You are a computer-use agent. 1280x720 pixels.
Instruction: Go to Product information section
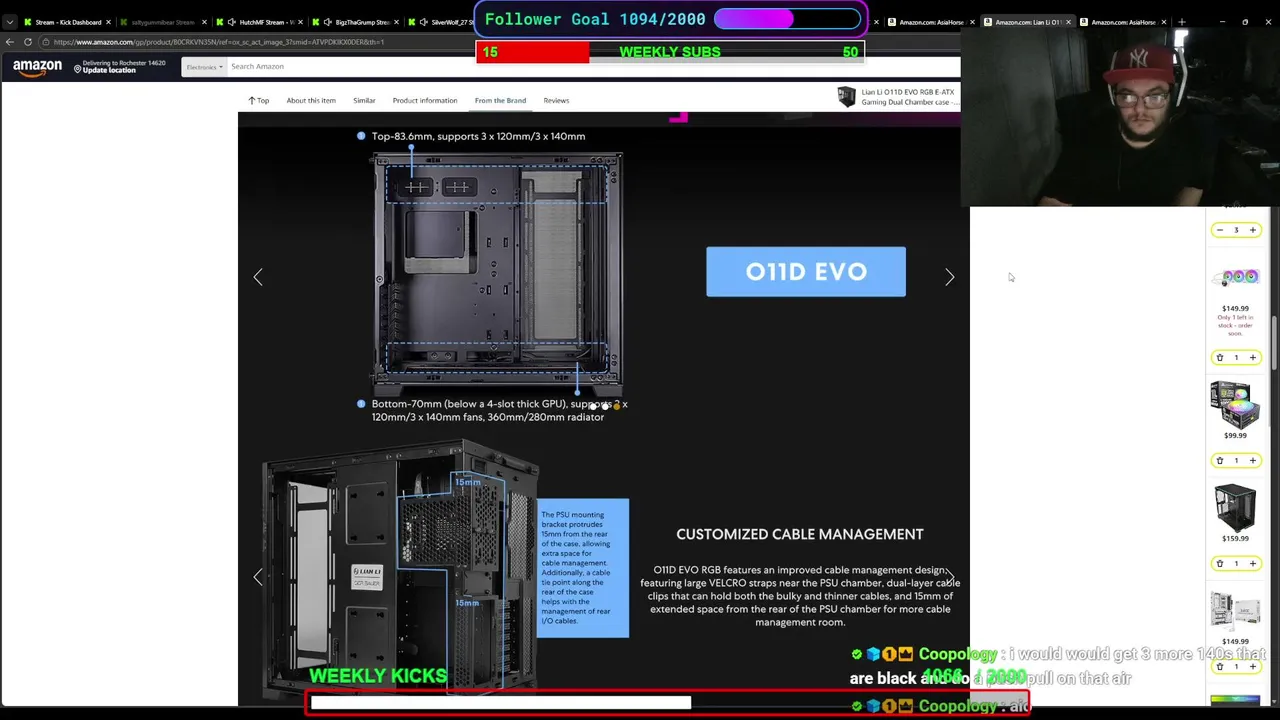425,100
